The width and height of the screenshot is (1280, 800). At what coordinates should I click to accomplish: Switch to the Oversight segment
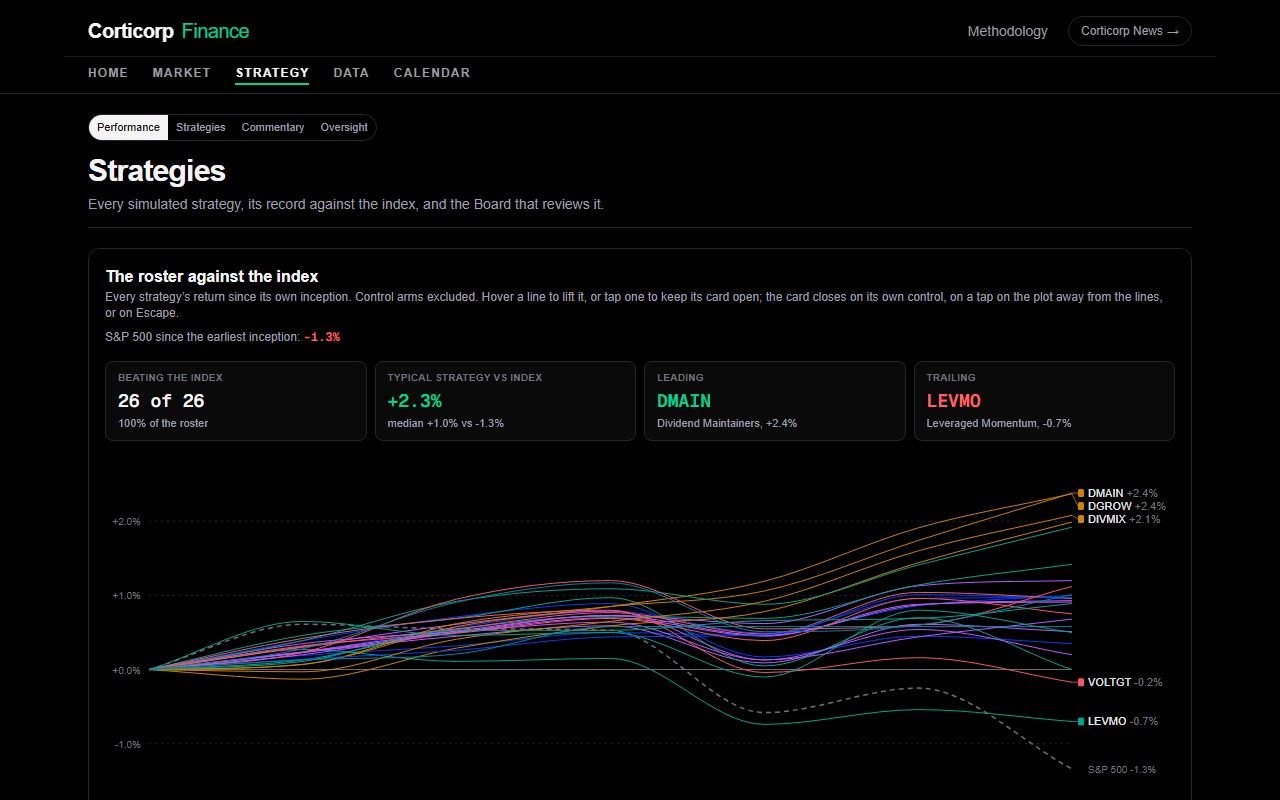click(x=344, y=127)
